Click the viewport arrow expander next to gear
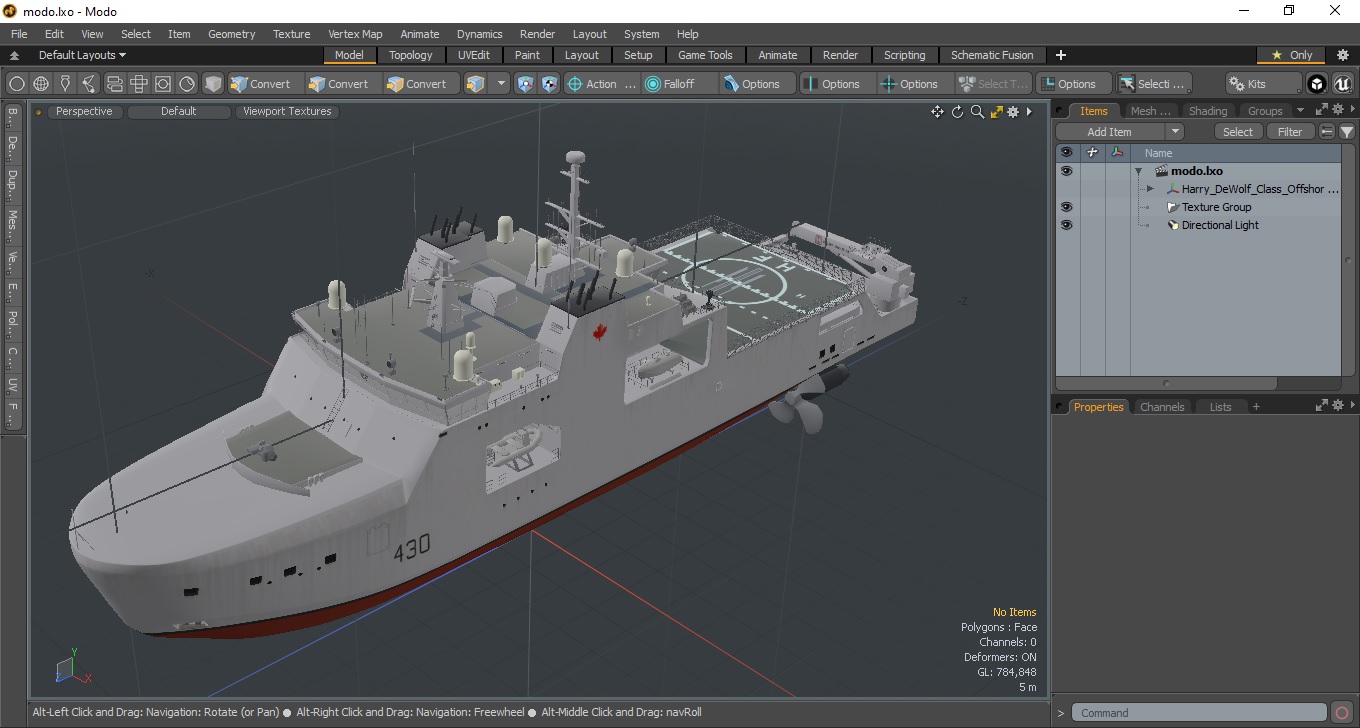This screenshot has width=1360, height=728. point(1029,112)
